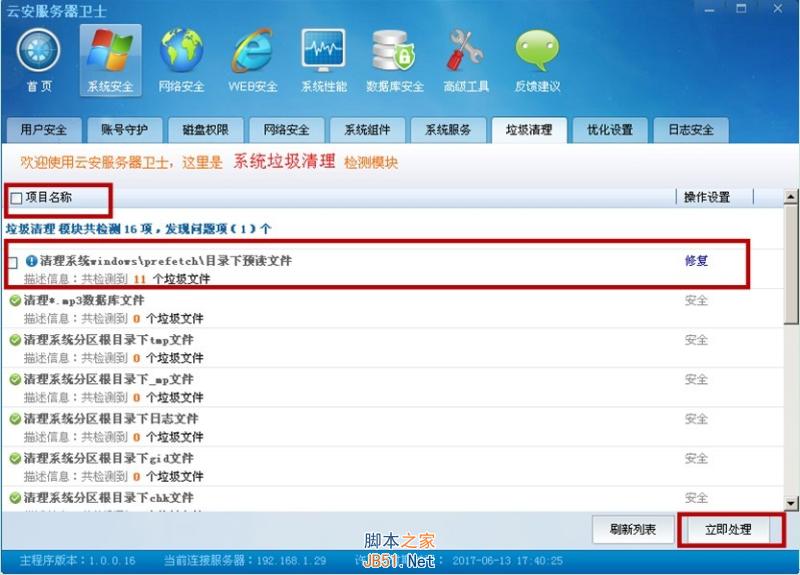Click green check icon beside 日志文件 row
This screenshot has width=800, height=575.
tap(15, 419)
